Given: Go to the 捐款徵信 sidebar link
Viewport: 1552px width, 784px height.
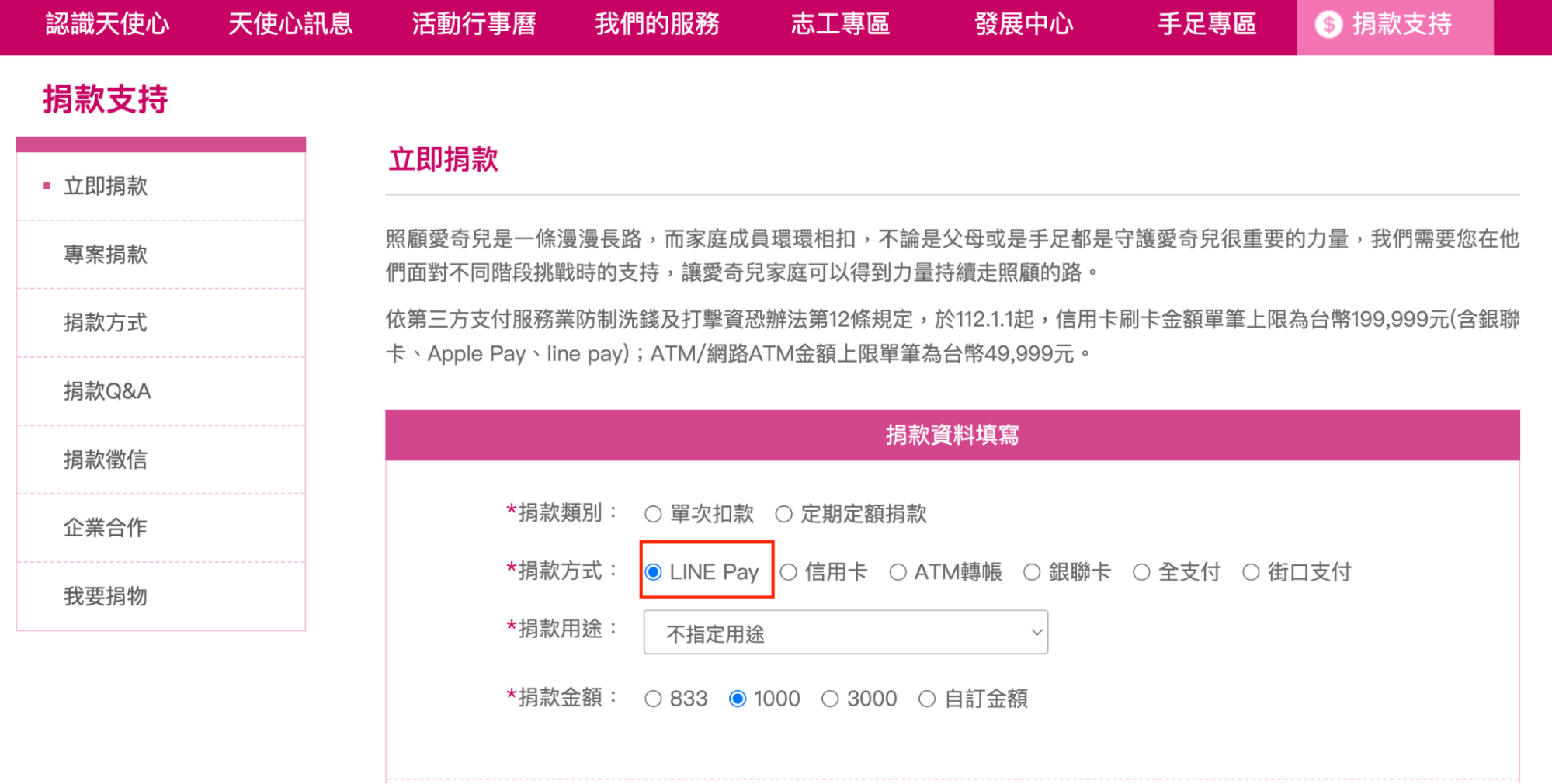Looking at the screenshot, I should 106,460.
